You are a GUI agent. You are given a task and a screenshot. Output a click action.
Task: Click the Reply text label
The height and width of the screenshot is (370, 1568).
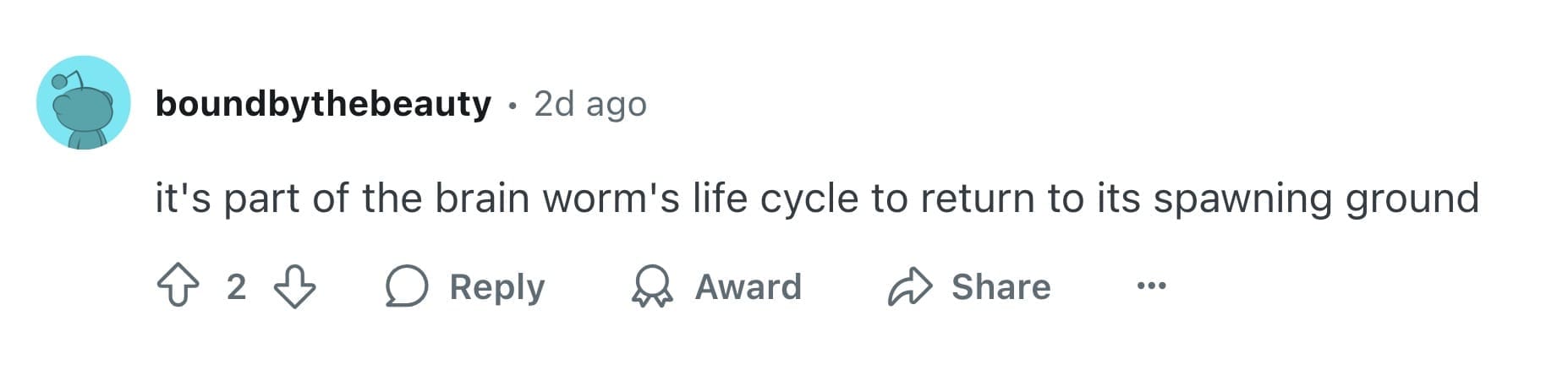496,287
